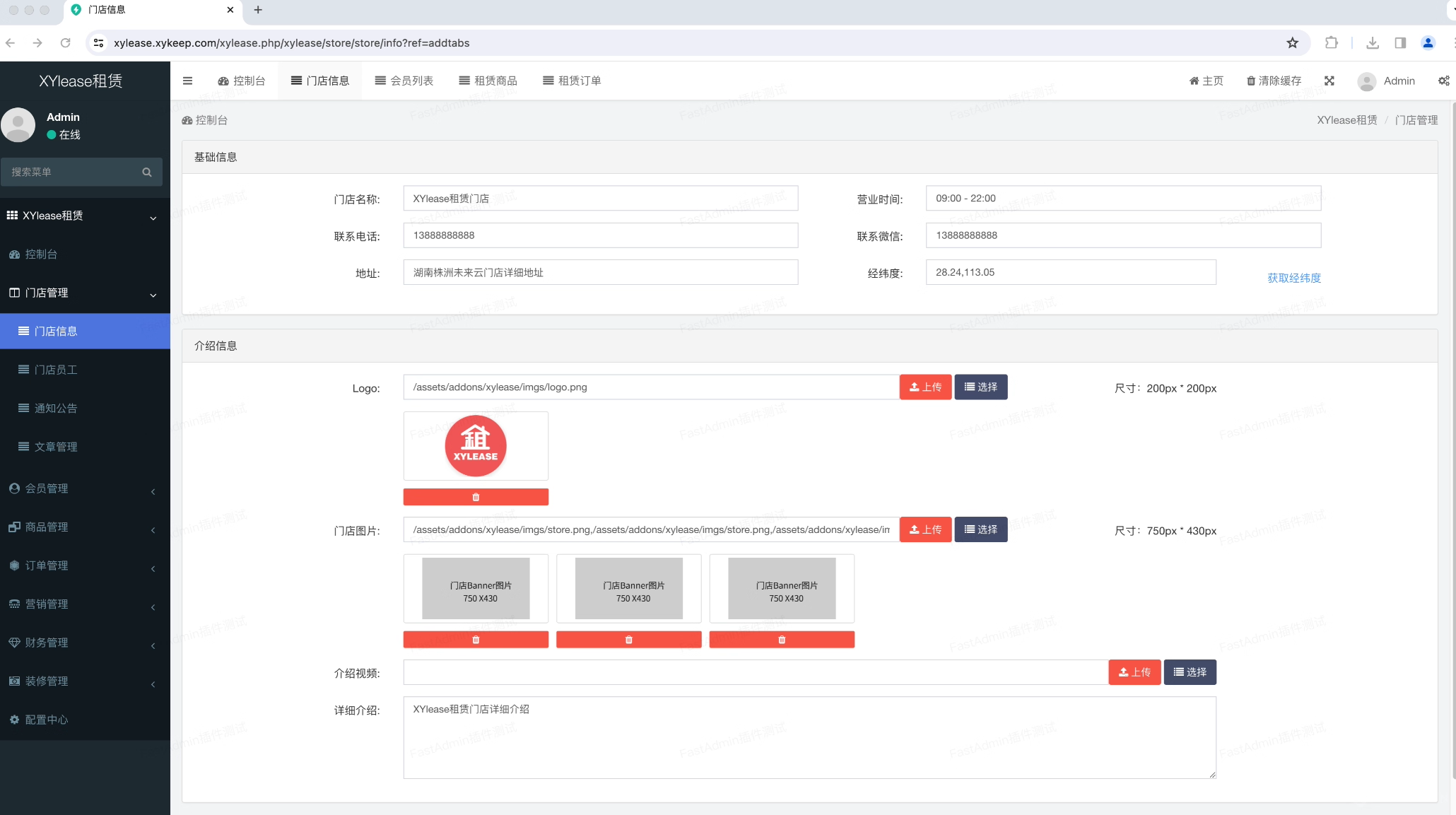This screenshot has width=1456, height=815.
Task: Switch to the 会员列表 tab
Action: [x=404, y=81]
